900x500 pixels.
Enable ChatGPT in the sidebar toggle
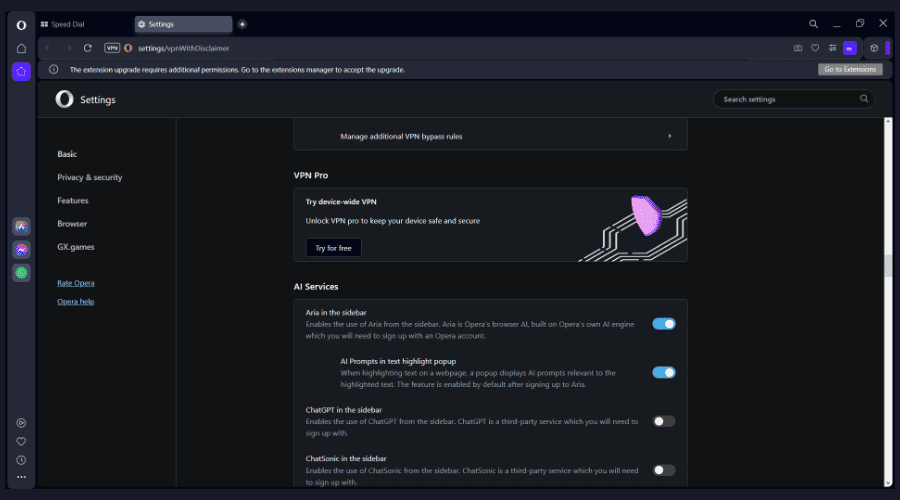[664, 421]
